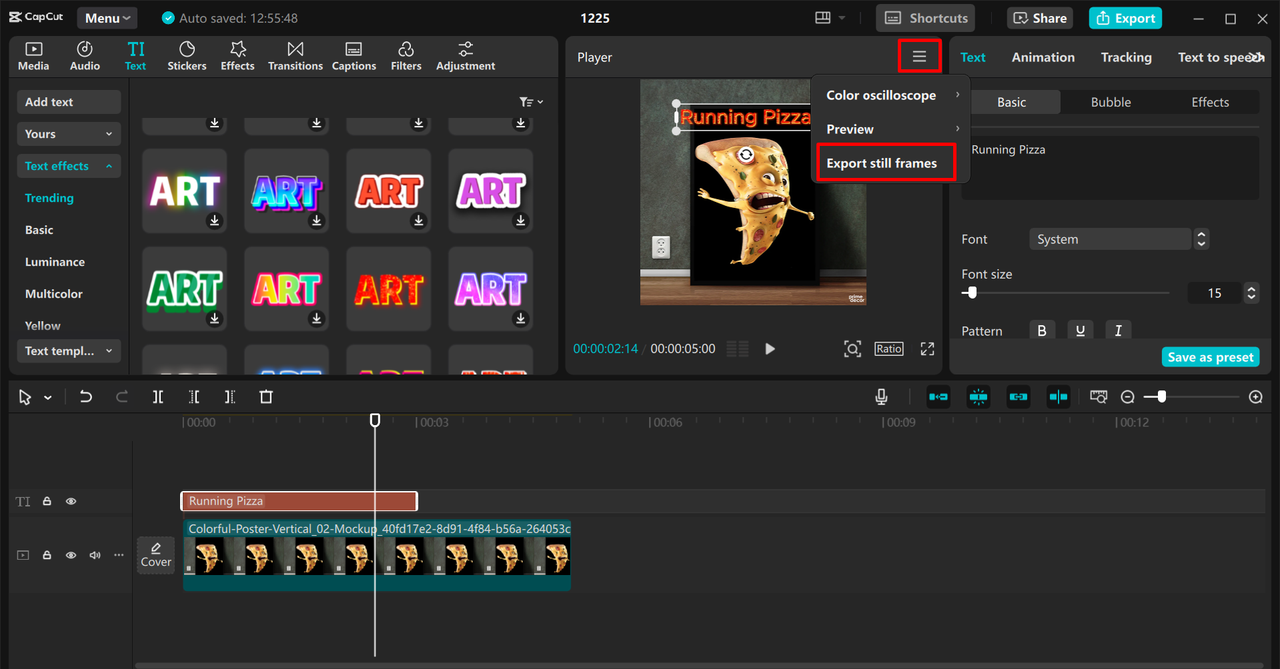Click the zoom-out magnifier on timeline
This screenshot has width=1280, height=669.
tap(1128, 397)
